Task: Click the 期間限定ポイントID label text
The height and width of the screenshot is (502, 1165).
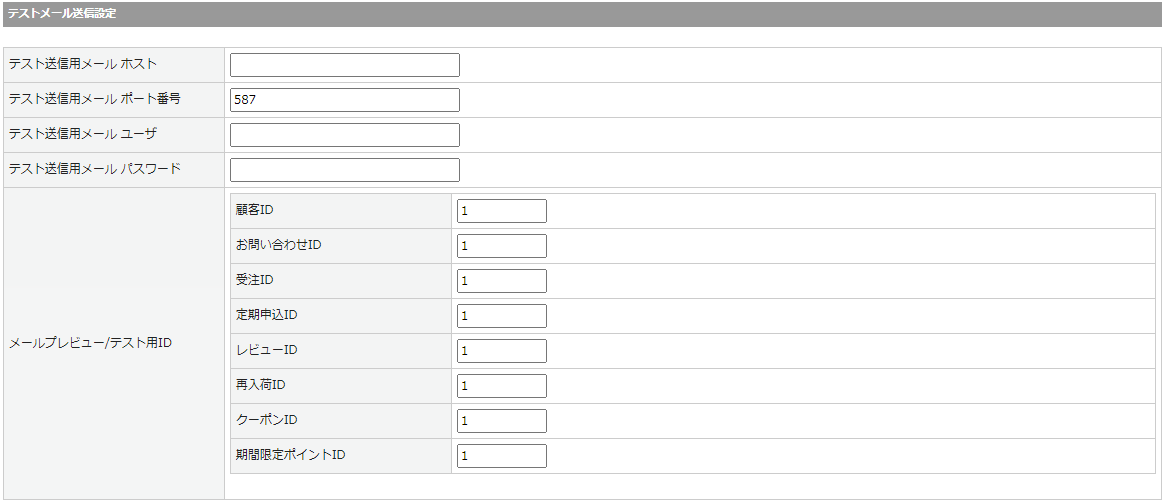Action: coord(291,455)
